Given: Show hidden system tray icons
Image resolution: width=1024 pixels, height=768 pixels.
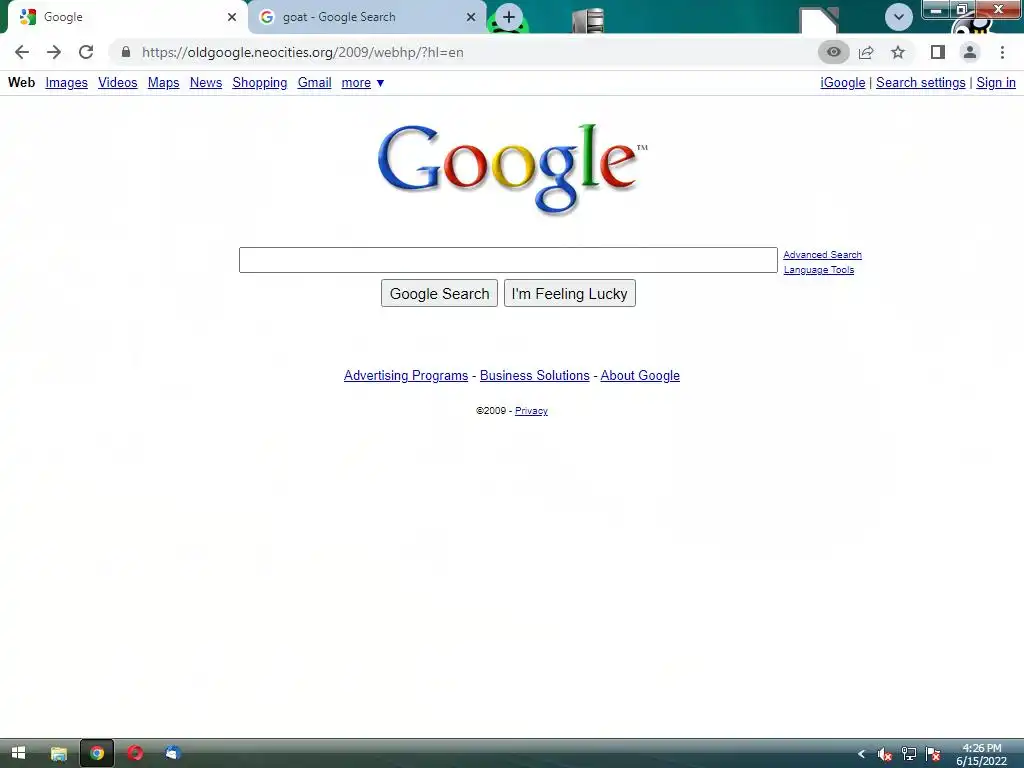Looking at the screenshot, I should pos(861,754).
